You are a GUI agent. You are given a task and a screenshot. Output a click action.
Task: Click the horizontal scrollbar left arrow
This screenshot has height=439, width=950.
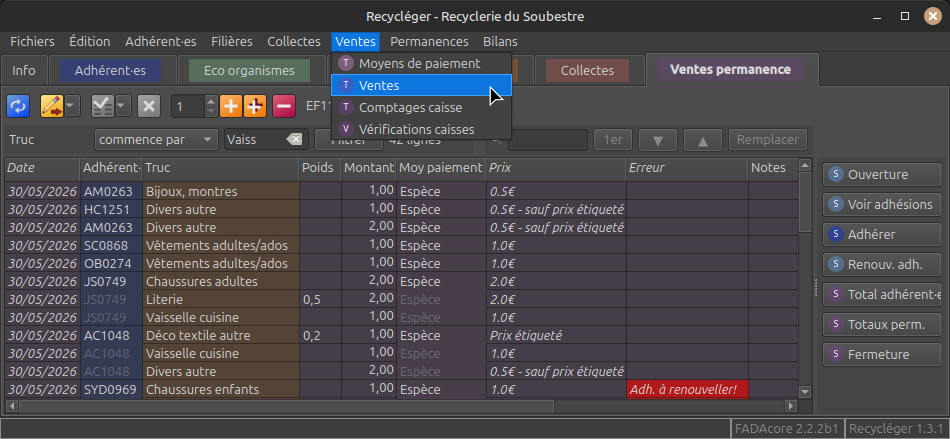(12, 405)
